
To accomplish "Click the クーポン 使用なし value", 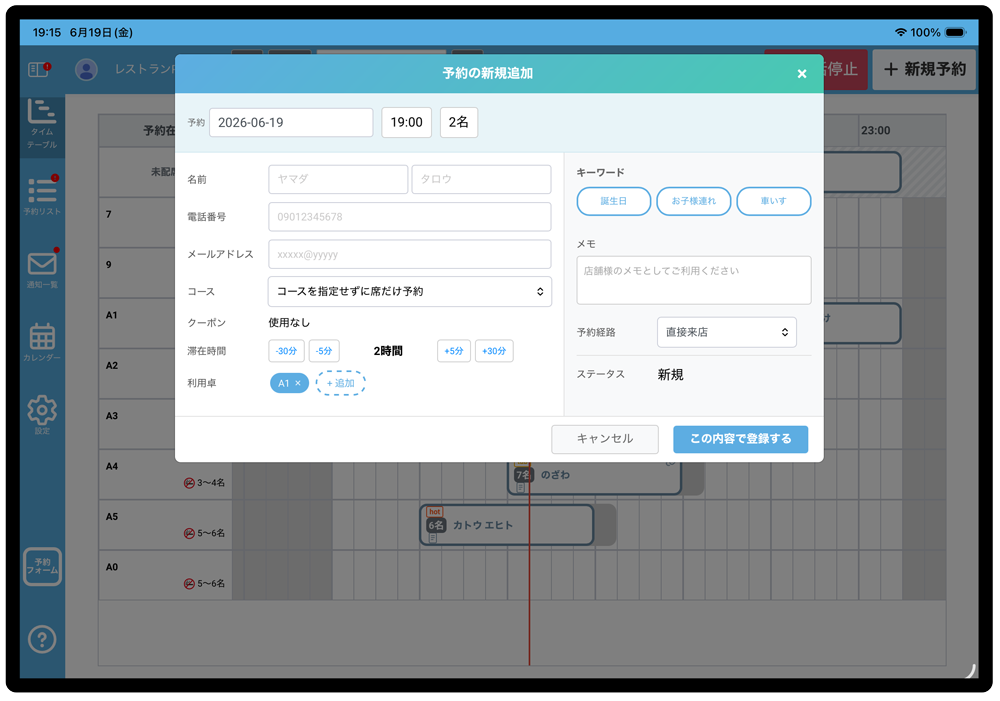I will point(289,323).
